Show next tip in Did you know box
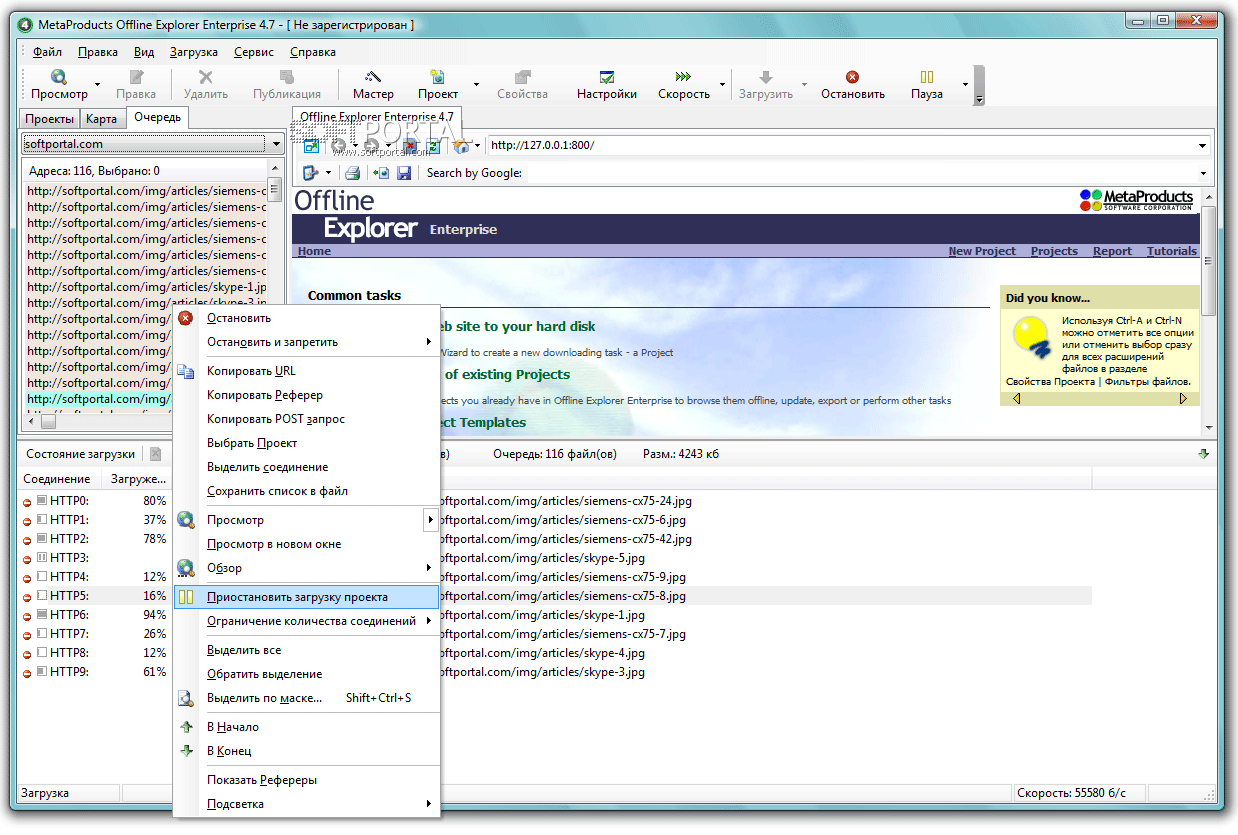The image size is (1238, 835). point(1184,398)
